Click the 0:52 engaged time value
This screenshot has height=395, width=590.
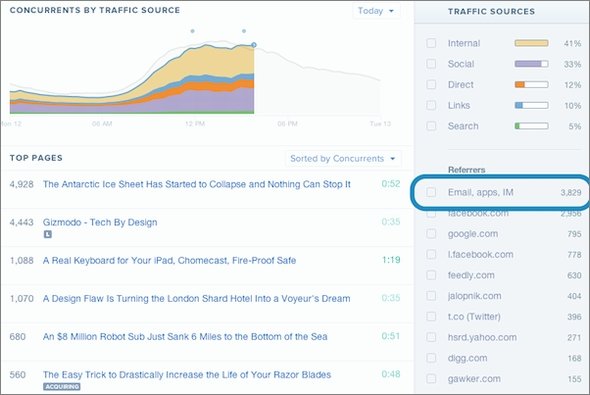coord(391,184)
